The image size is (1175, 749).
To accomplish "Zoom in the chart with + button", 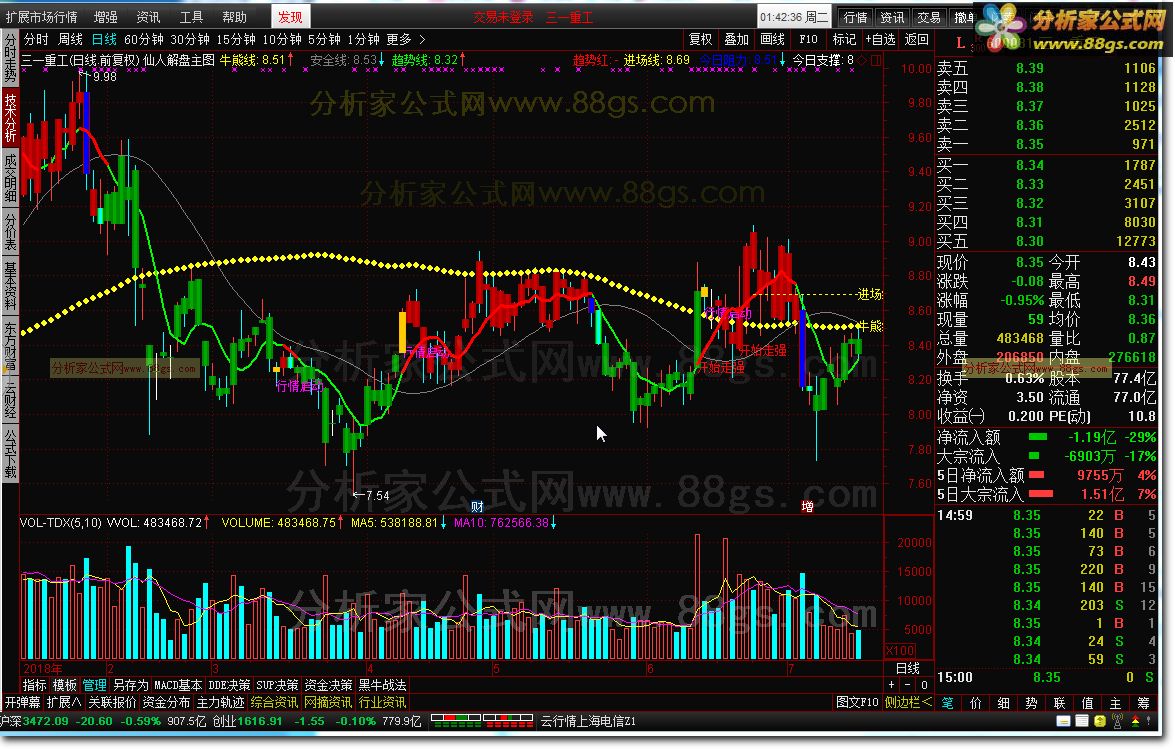I will click(892, 685).
